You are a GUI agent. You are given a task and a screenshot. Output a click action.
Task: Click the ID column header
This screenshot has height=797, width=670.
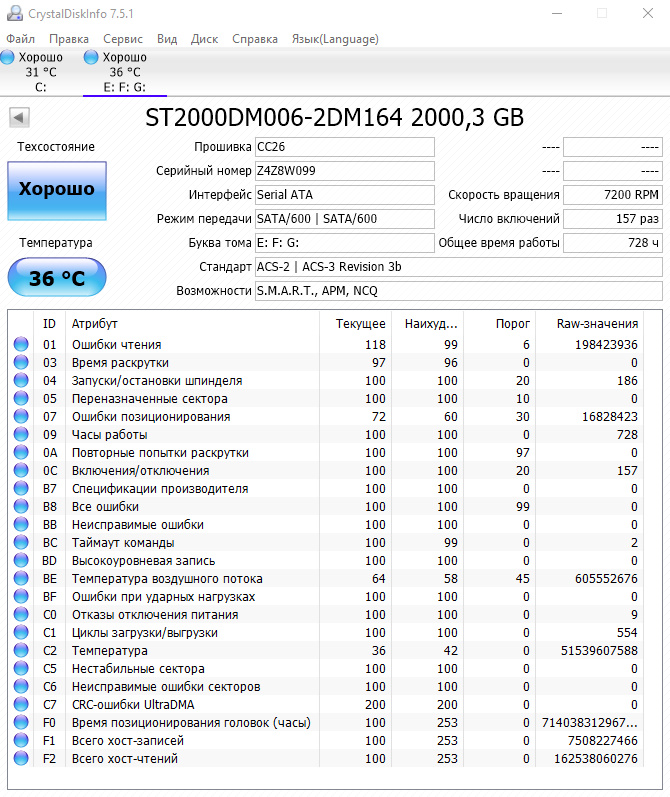tap(49, 324)
